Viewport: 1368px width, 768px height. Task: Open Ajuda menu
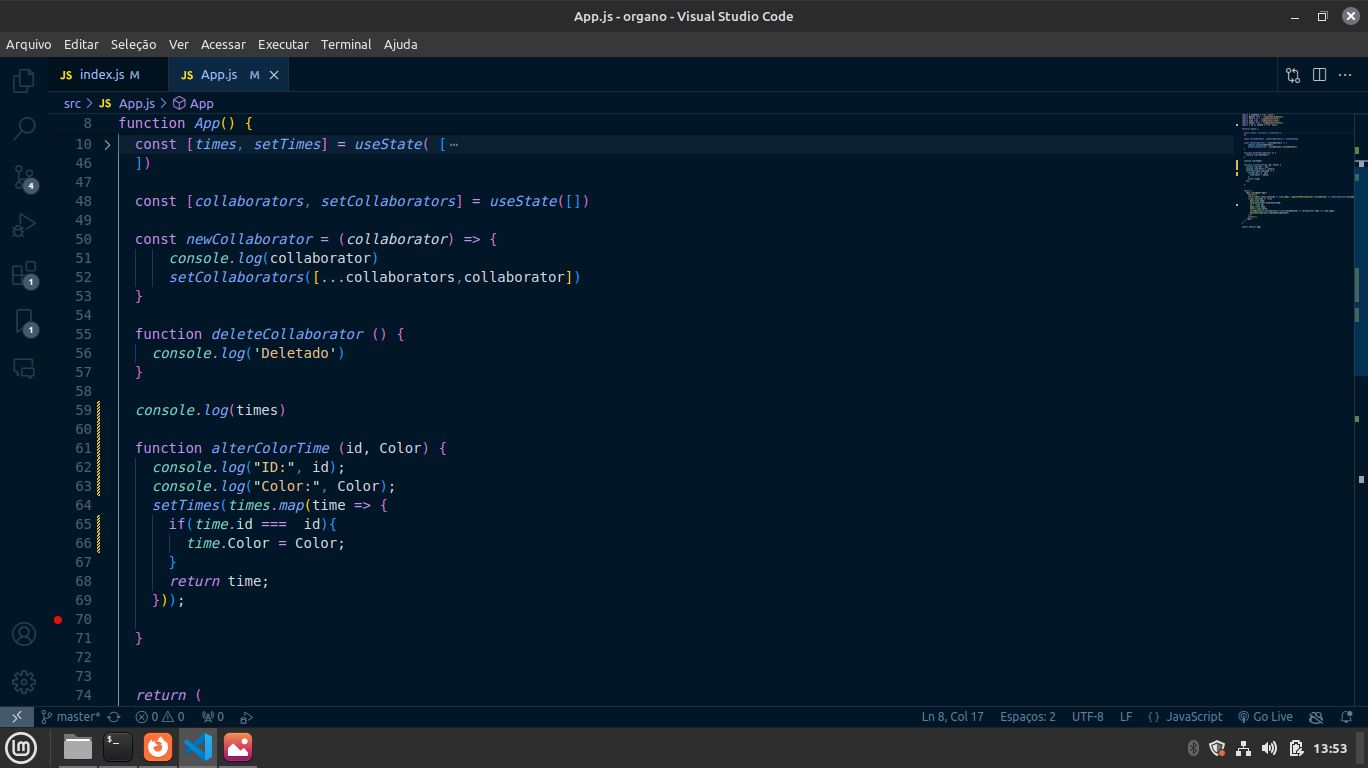coord(401,44)
